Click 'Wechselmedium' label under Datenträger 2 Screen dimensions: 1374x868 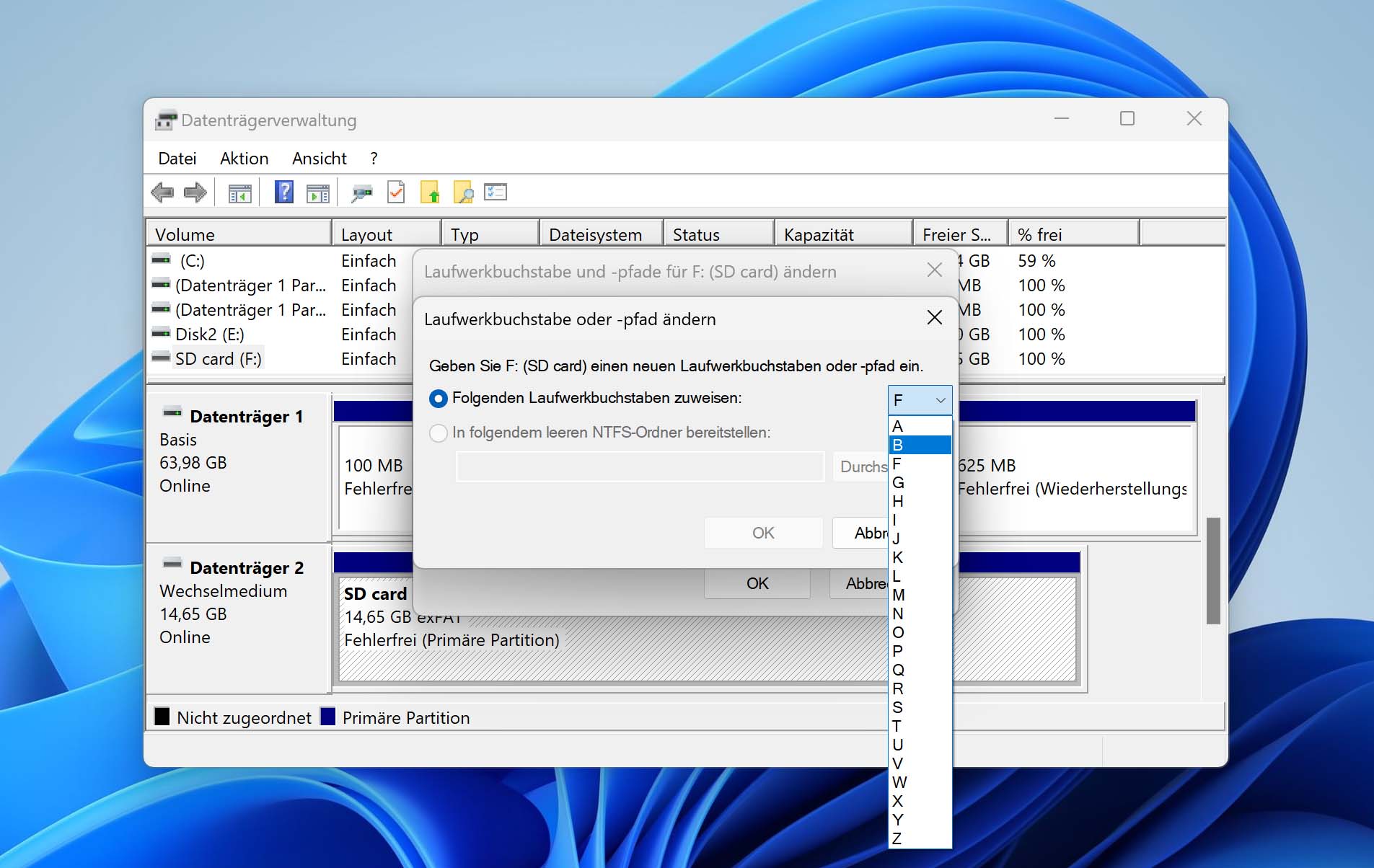point(223,591)
